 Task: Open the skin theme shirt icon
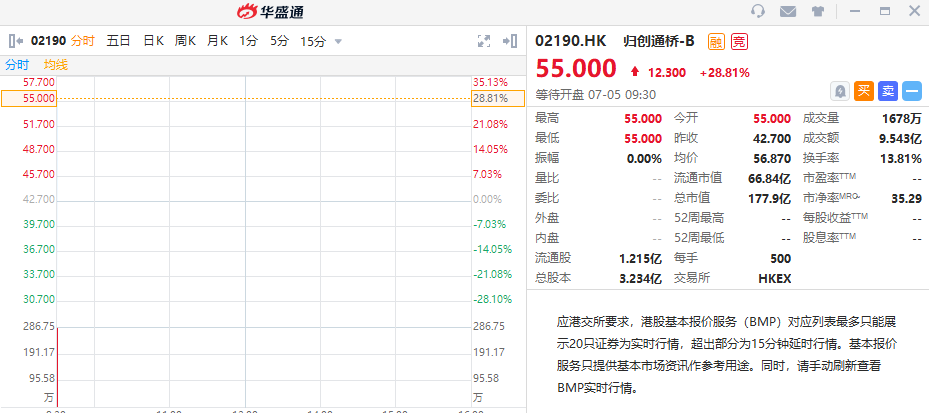tap(818, 11)
